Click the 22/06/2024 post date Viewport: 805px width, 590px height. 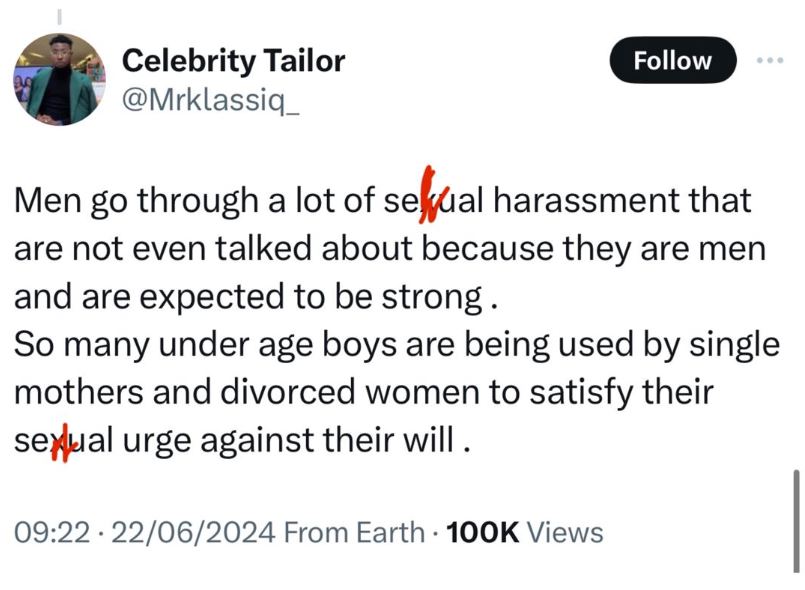point(193,533)
